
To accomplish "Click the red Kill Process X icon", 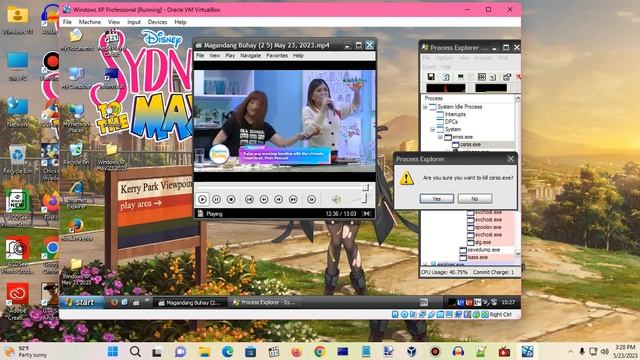I will coord(518,77).
